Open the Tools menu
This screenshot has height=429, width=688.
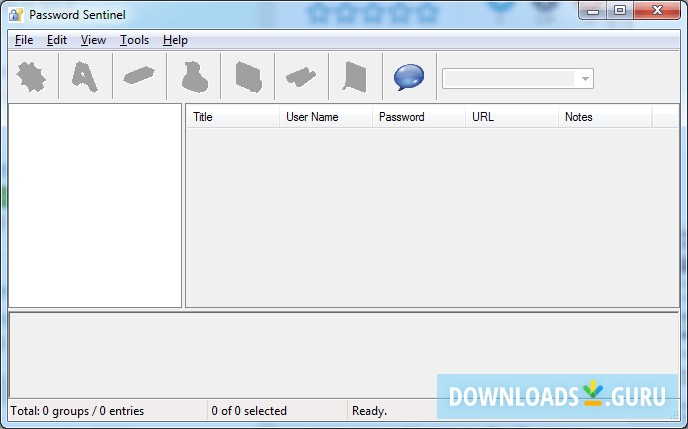point(134,40)
